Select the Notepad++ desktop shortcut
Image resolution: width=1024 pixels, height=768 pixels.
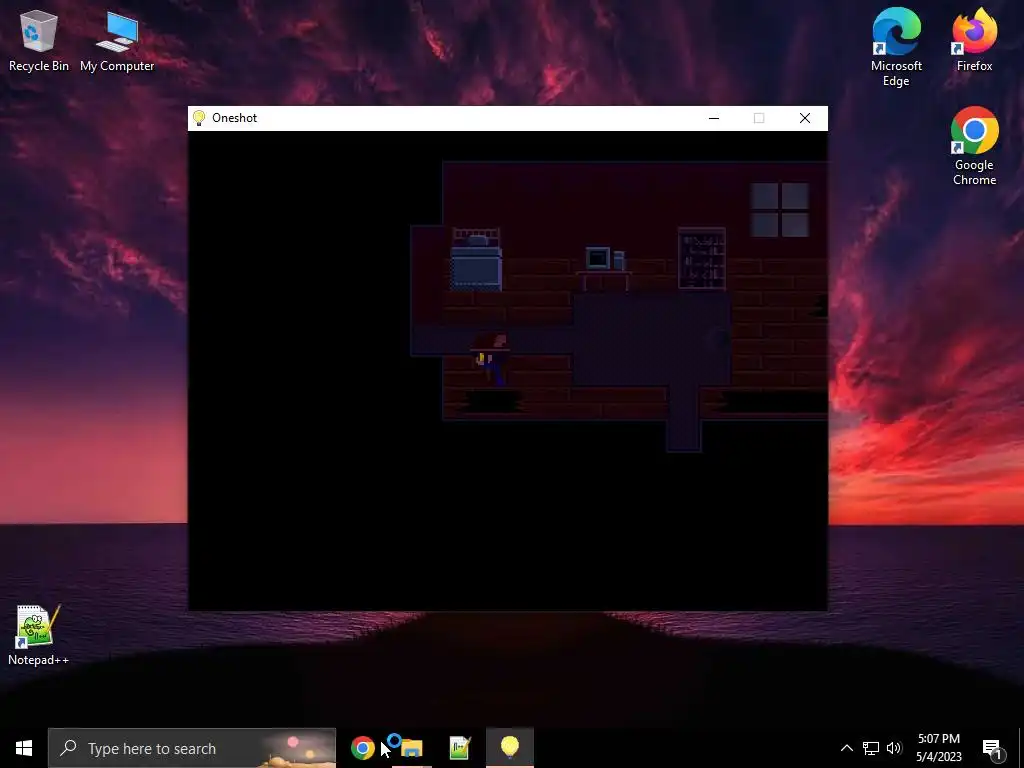(38, 635)
